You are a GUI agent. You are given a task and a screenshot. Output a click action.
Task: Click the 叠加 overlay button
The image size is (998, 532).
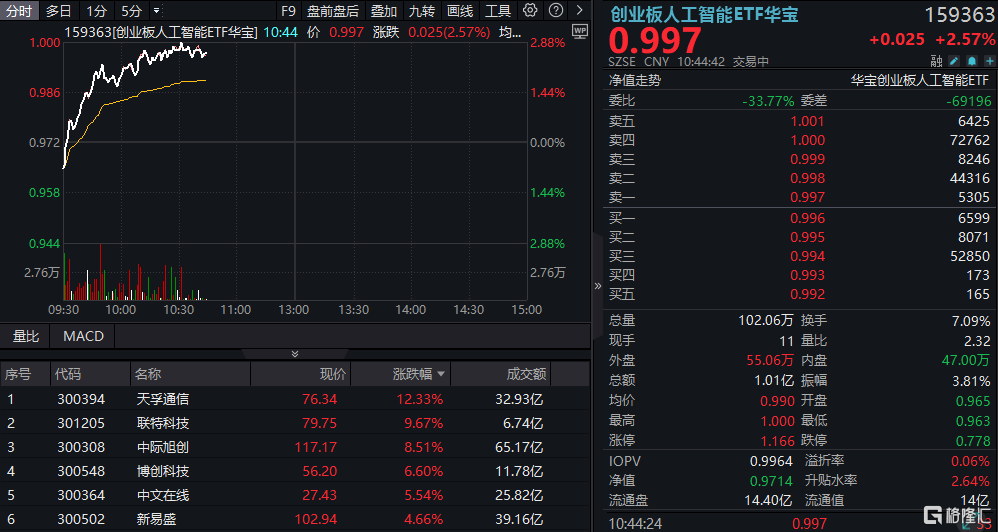[x=384, y=10]
